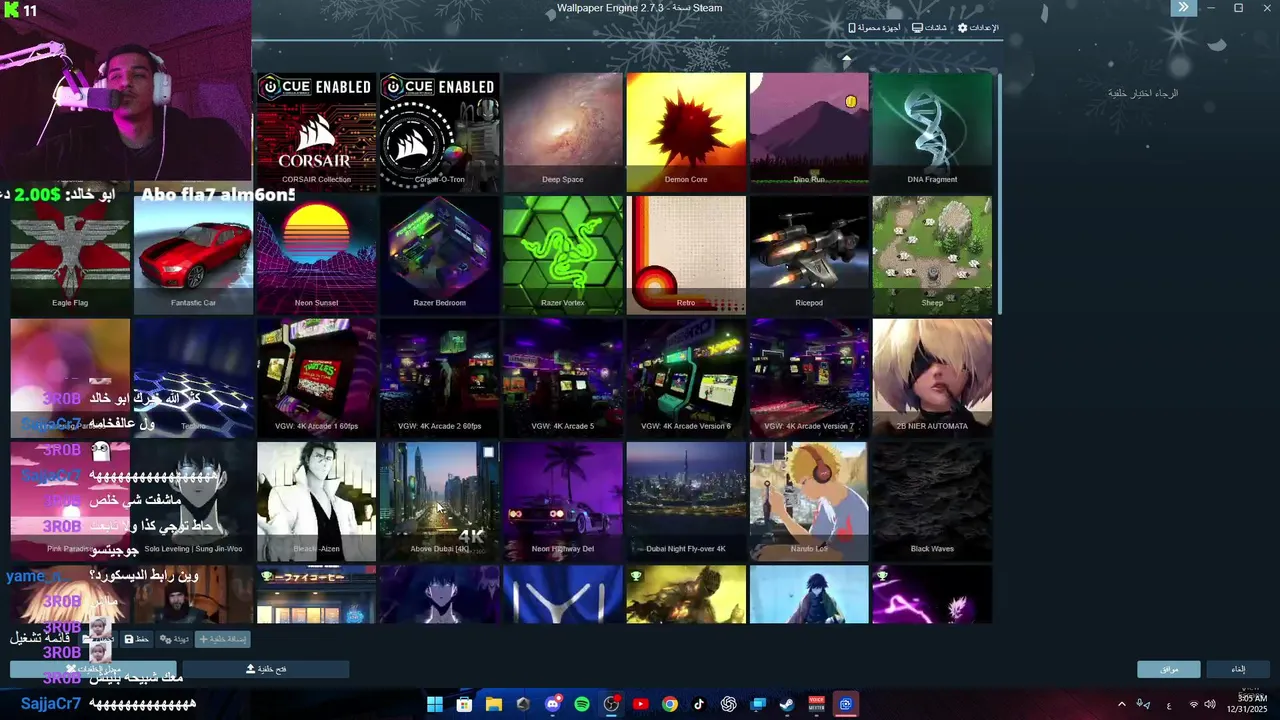The height and width of the screenshot is (720, 1280).
Task: Choose VGW: 4K Arcade 5 wallpaper
Action: pos(562,378)
